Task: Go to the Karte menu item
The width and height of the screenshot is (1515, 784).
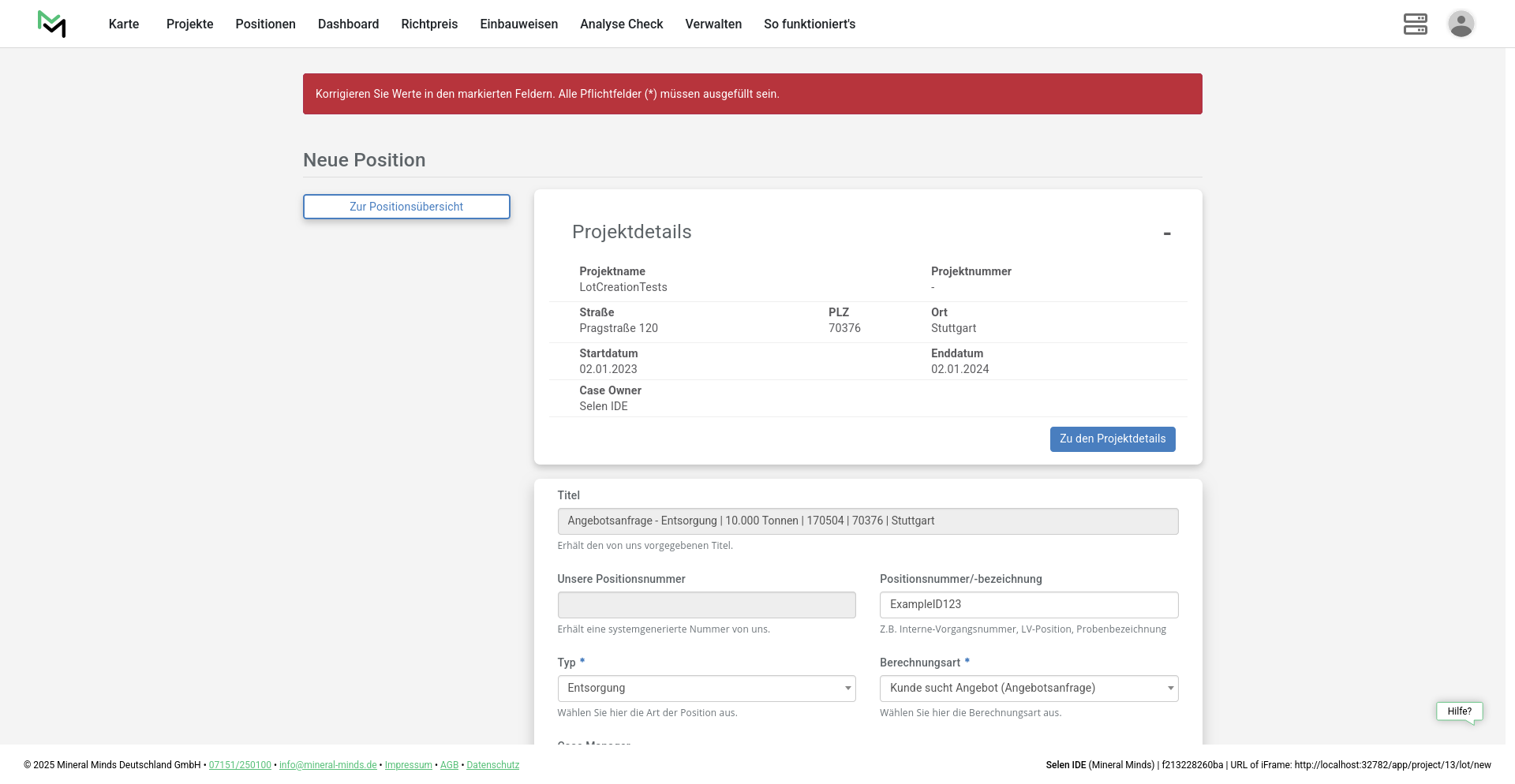Action: (124, 24)
